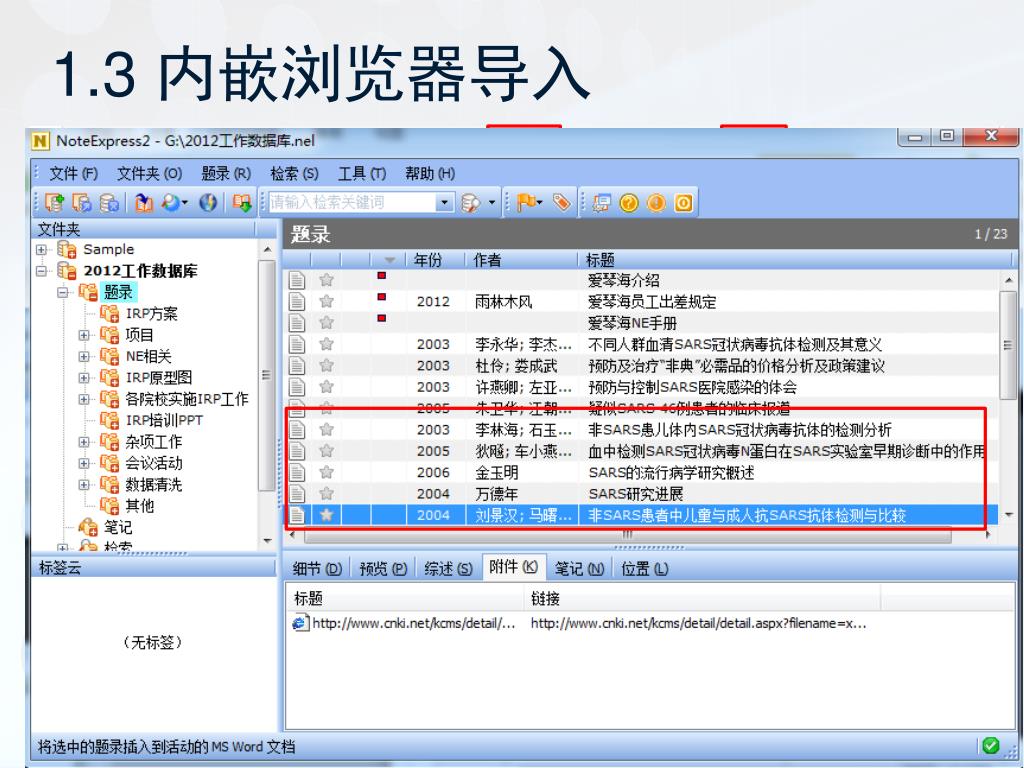Toggle the star on highlighted 刘景汉 row
The image size is (1024, 768).
327,515
